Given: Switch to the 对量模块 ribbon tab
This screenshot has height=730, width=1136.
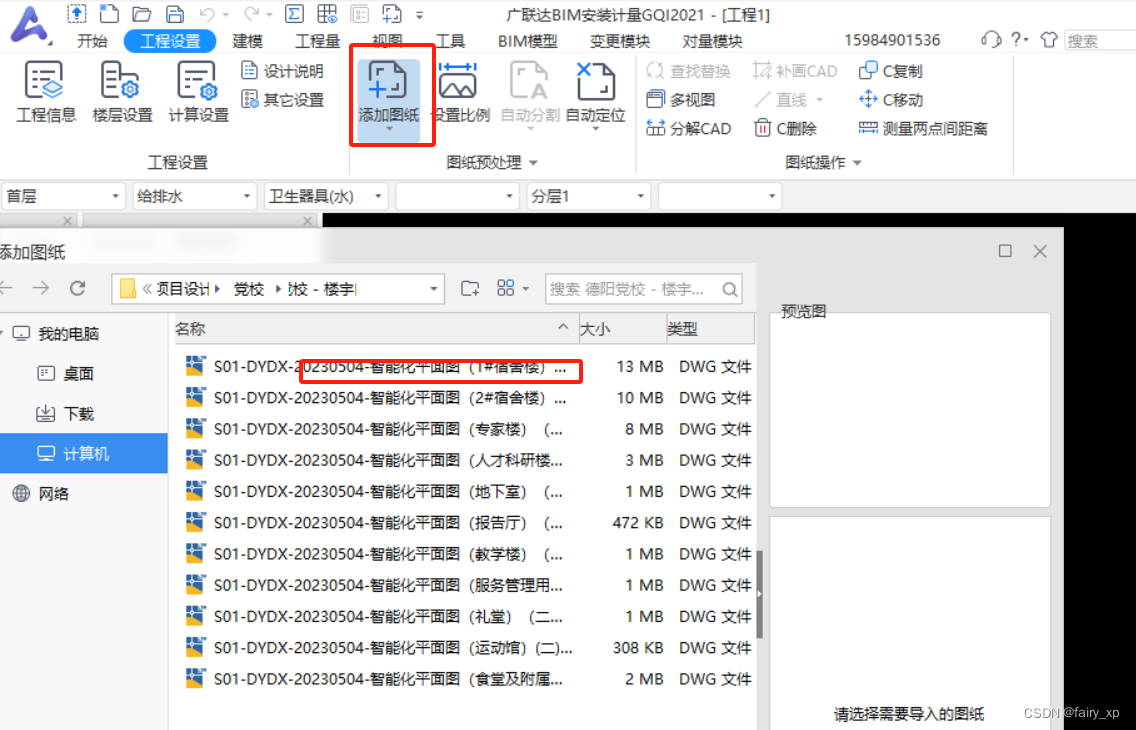Looking at the screenshot, I should (x=713, y=41).
